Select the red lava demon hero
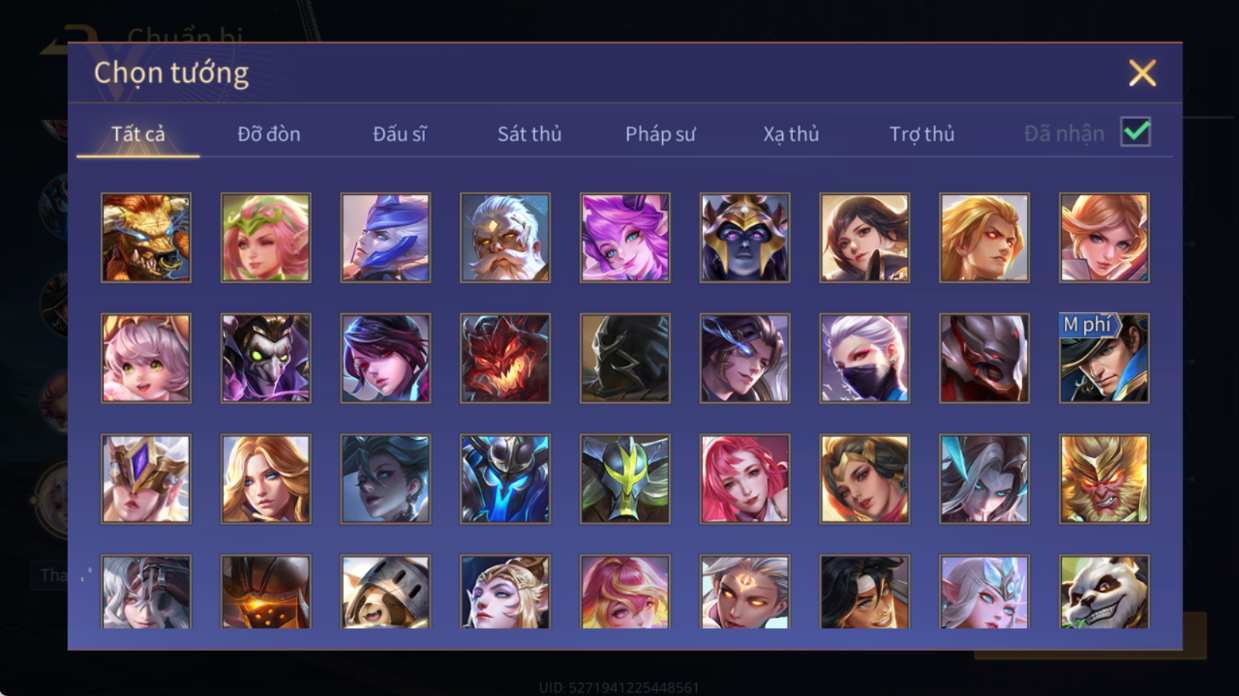Image resolution: width=1239 pixels, height=696 pixels. coord(505,358)
